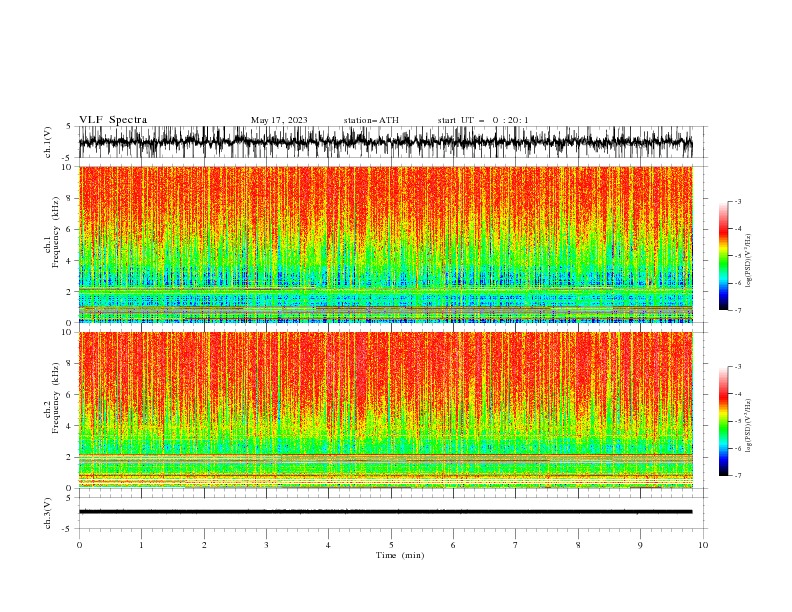Screen dimensions: 792x612
Task: Click the time axis tick label '5'
Action: pyautogui.click(x=391, y=545)
